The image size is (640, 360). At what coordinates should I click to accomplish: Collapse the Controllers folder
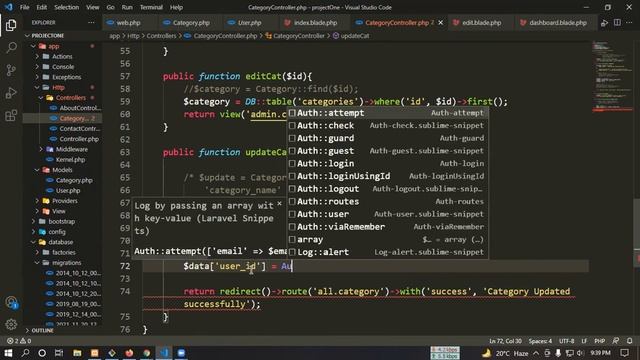[70, 98]
